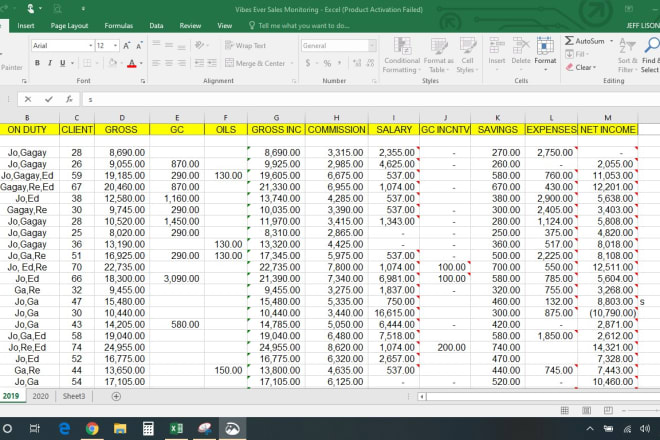Open Calculator from the taskbar
The image size is (660, 440).
148,427
